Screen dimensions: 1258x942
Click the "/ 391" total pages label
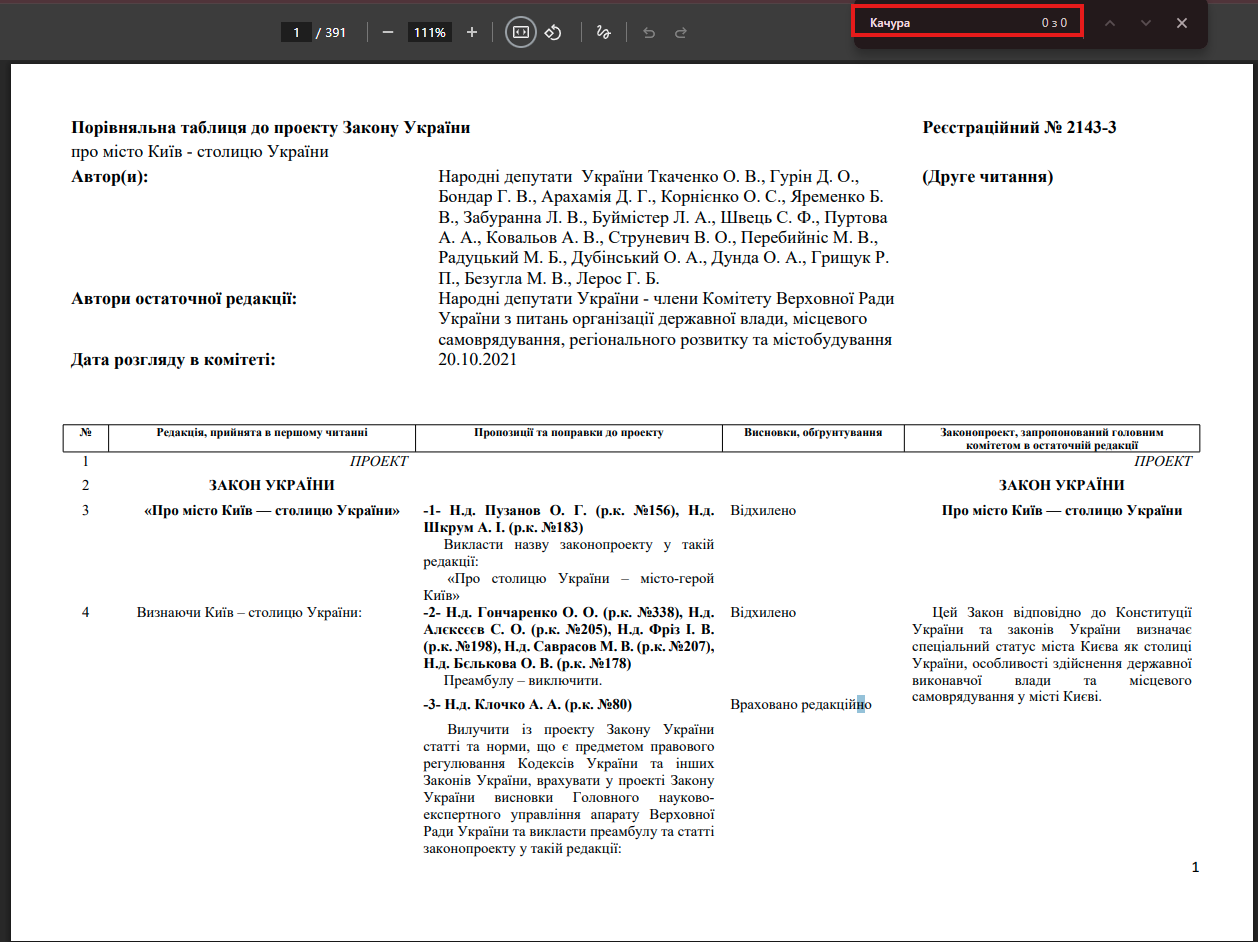tap(331, 32)
